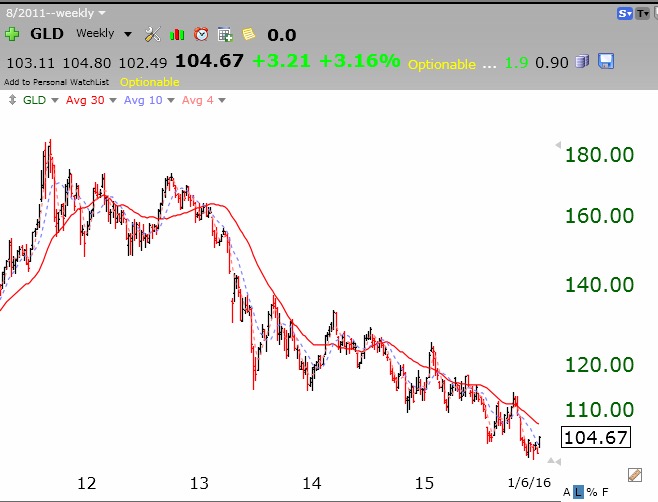The width and height of the screenshot is (658, 502).
Task: Click the green 1.9 value
Action: [516, 63]
